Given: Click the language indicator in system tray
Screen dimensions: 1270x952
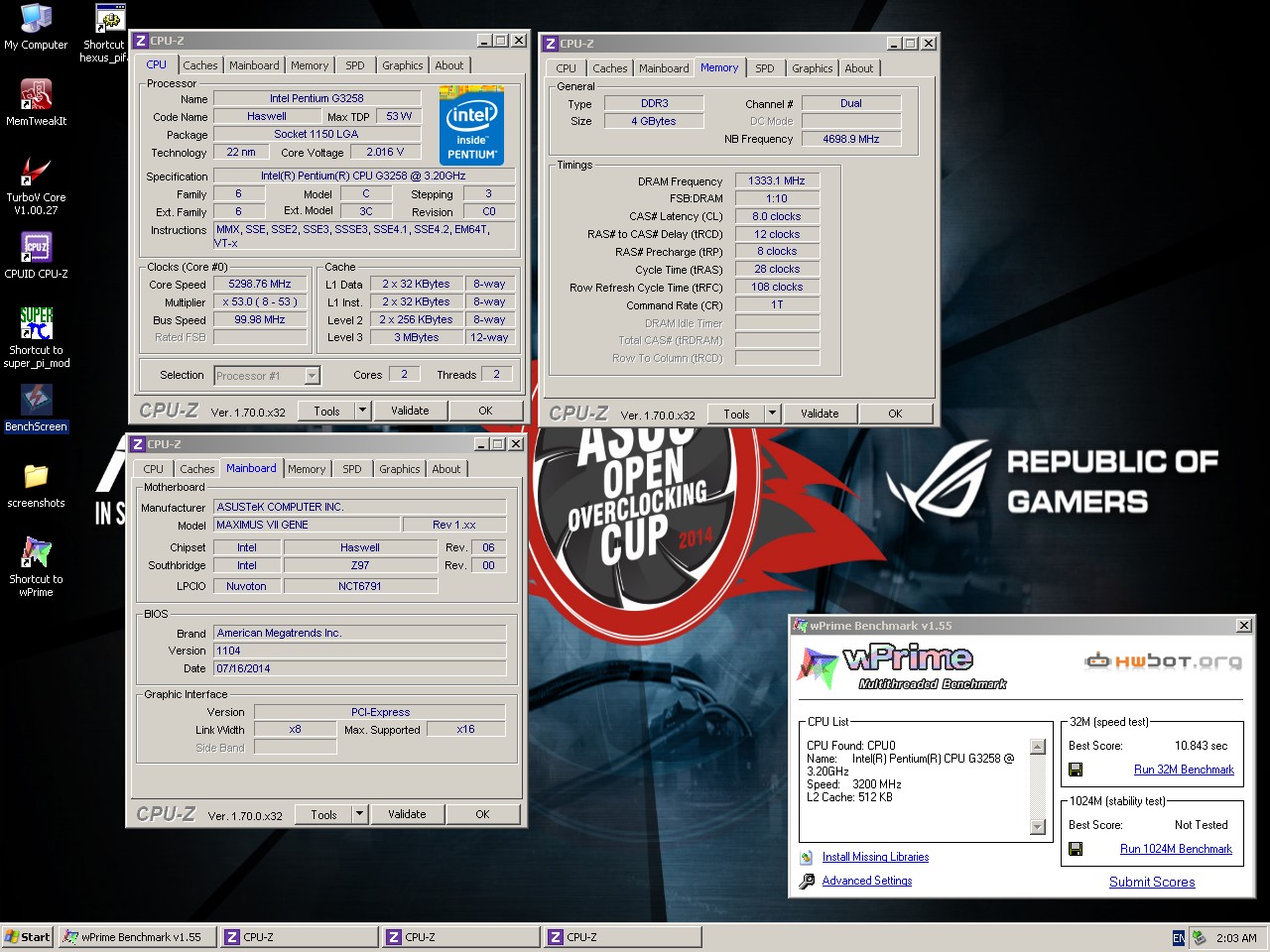Looking at the screenshot, I should (x=1178, y=937).
